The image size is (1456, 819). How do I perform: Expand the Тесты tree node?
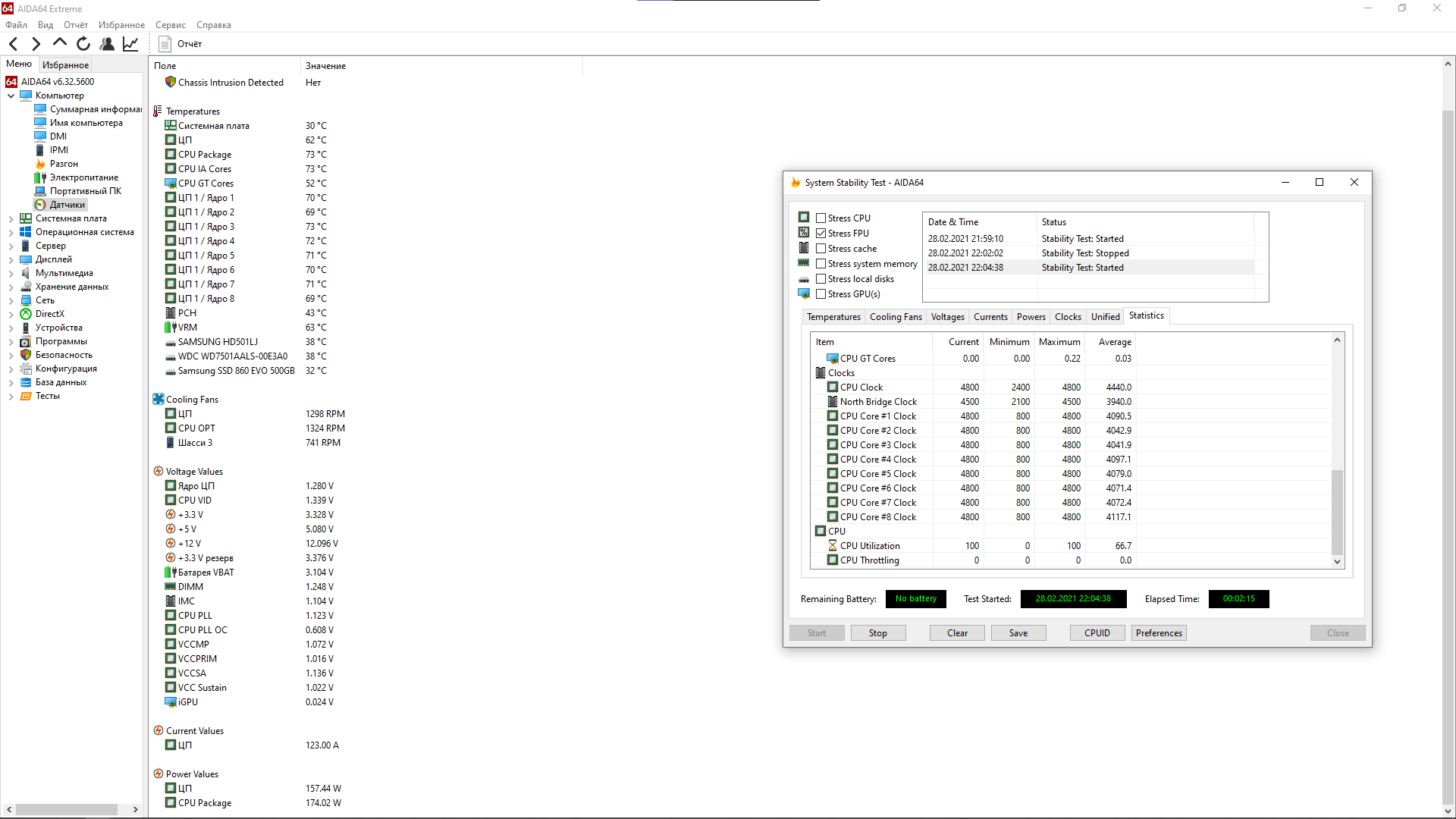point(11,397)
